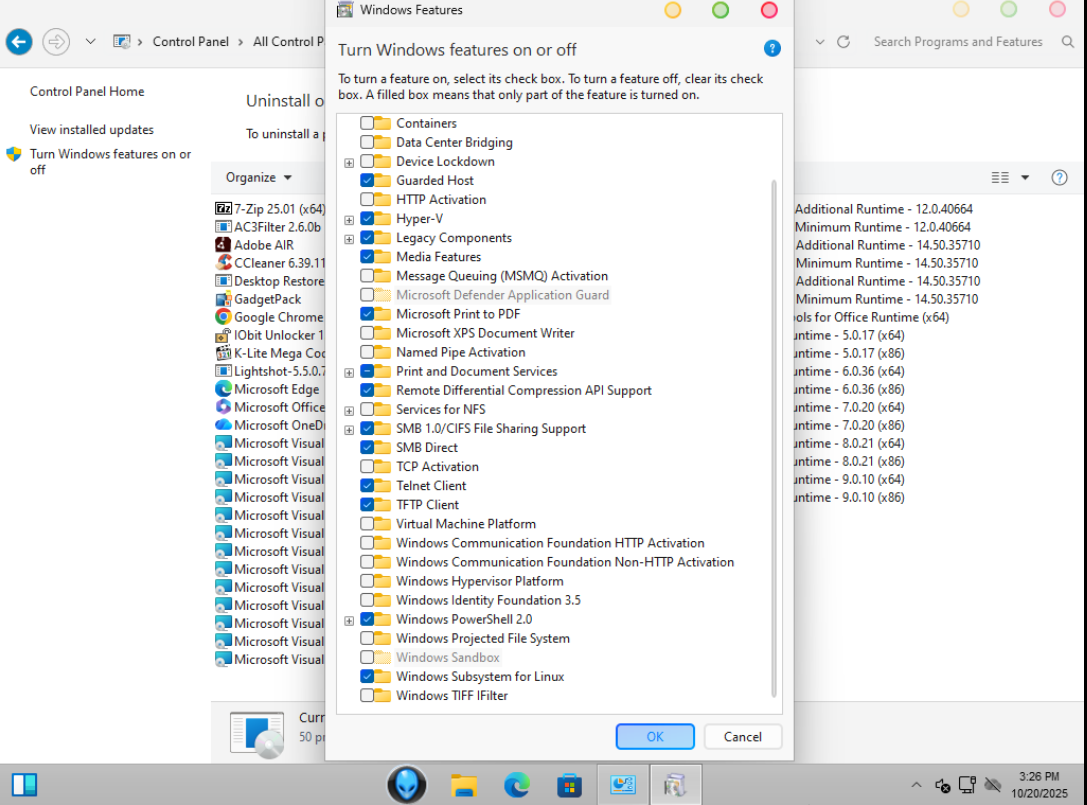Click the Search Programs and Features field
Screen dimensions: 1087x805
pyautogui.click(x=959, y=42)
